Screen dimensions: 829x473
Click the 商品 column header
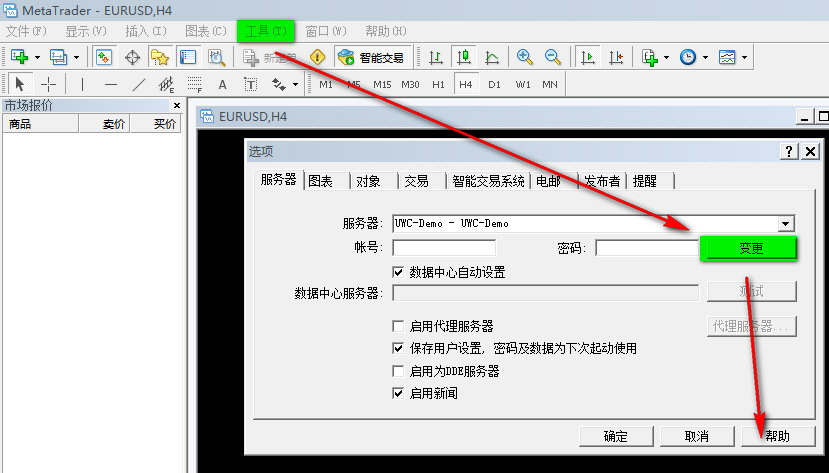[x=41, y=124]
